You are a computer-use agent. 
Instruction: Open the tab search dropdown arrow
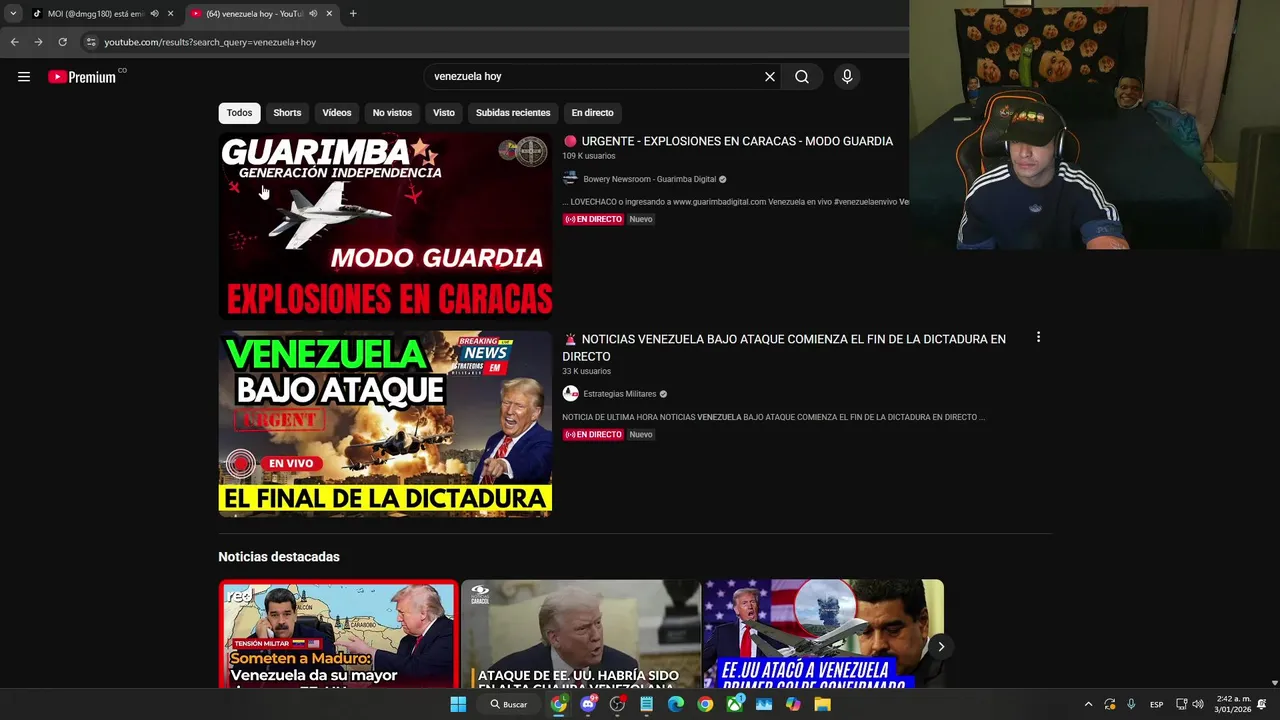(13, 14)
